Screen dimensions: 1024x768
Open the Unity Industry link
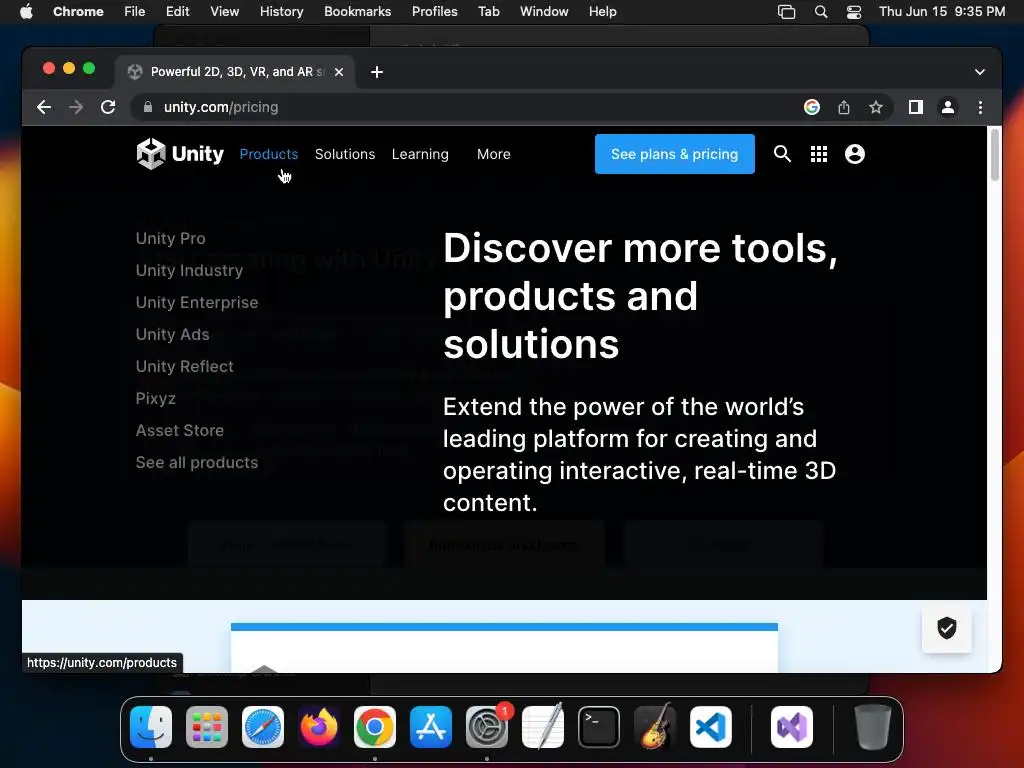point(189,270)
